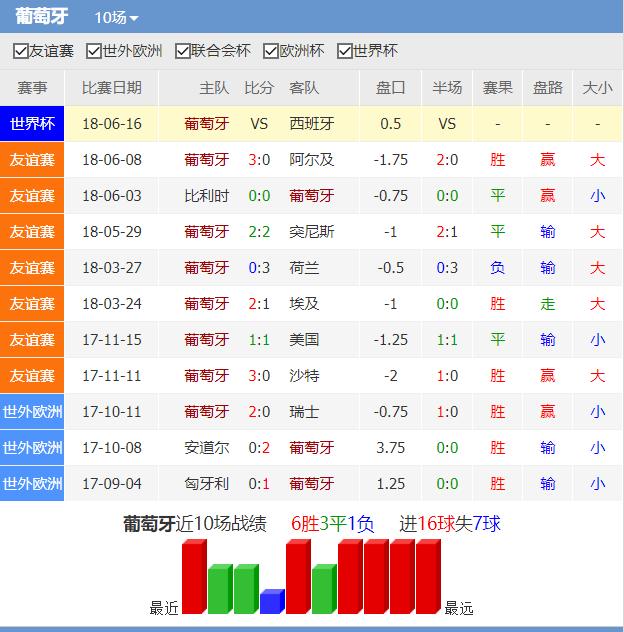Image resolution: width=624 pixels, height=632 pixels.
Task: Click the 世外欧洲 tag on the 17-10-11 row
Action: pyautogui.click(x=32, y=412)
